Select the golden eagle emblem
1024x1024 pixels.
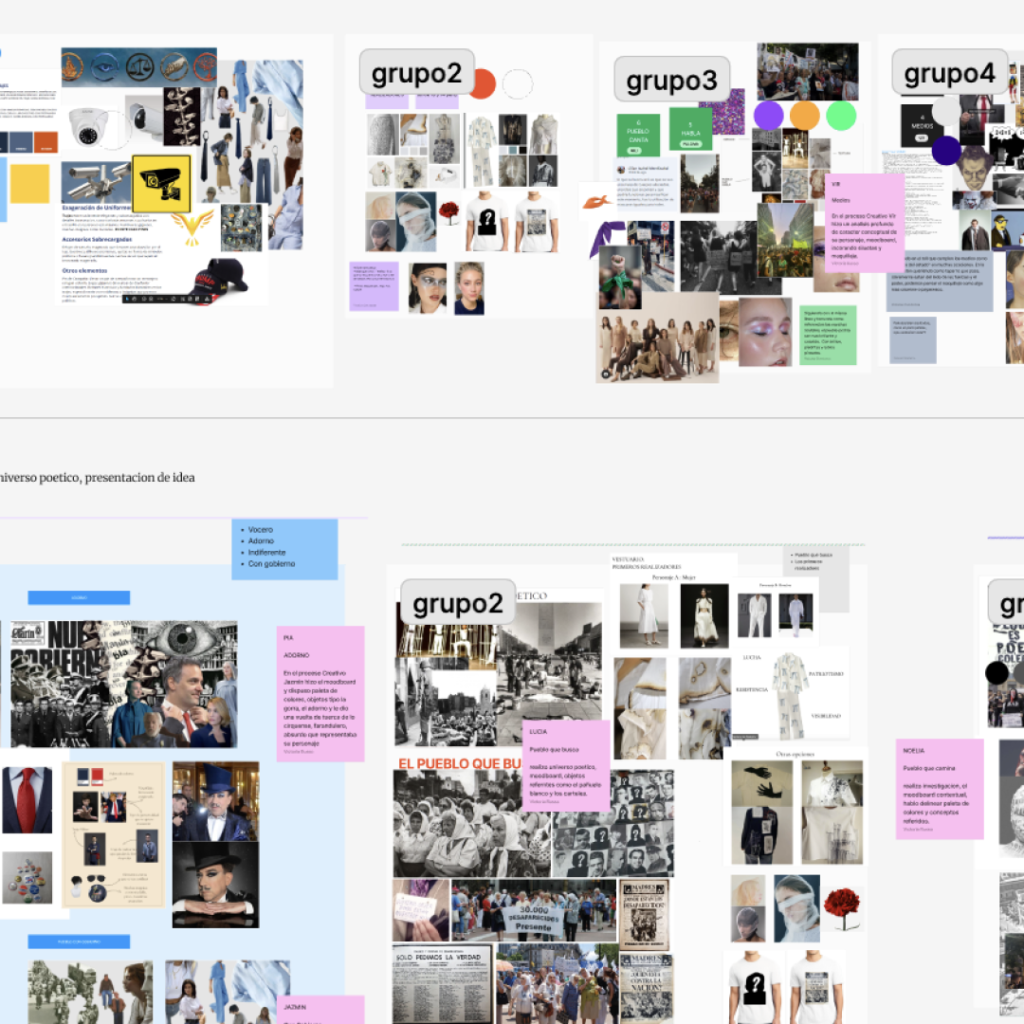(192, 227)
